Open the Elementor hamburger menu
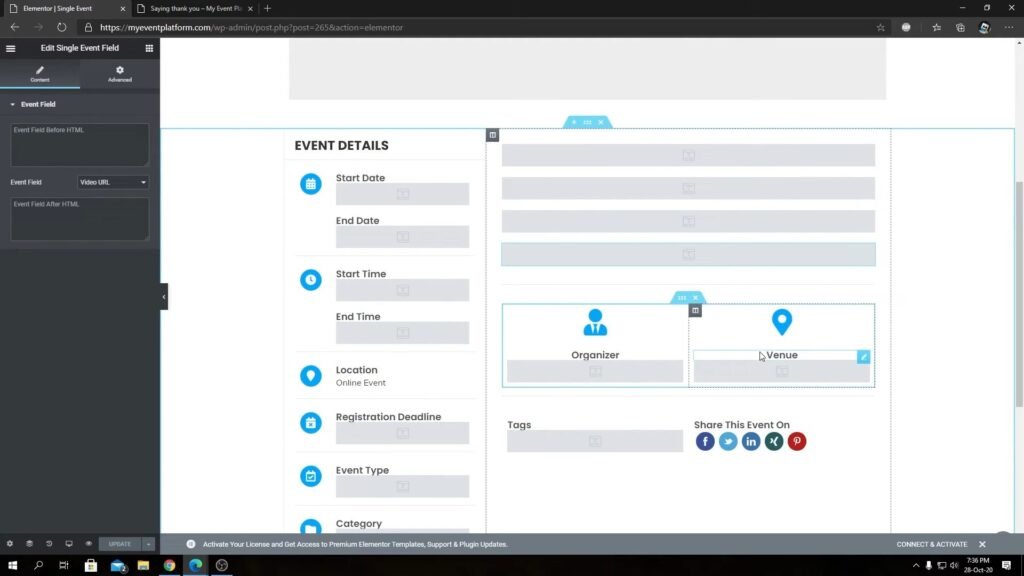Viewport: 1024px width, 576px height. [x=11, y=48]
